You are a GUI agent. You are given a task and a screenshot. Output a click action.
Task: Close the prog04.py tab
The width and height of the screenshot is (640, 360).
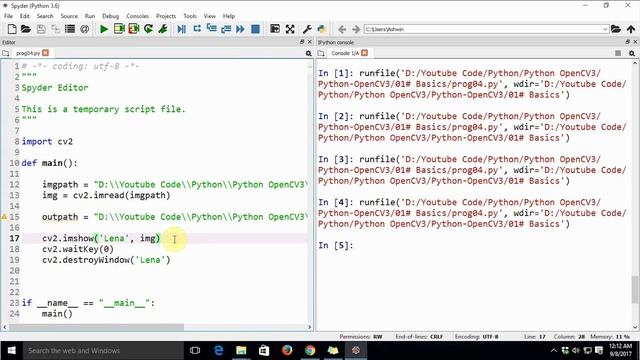pos(45,53)
